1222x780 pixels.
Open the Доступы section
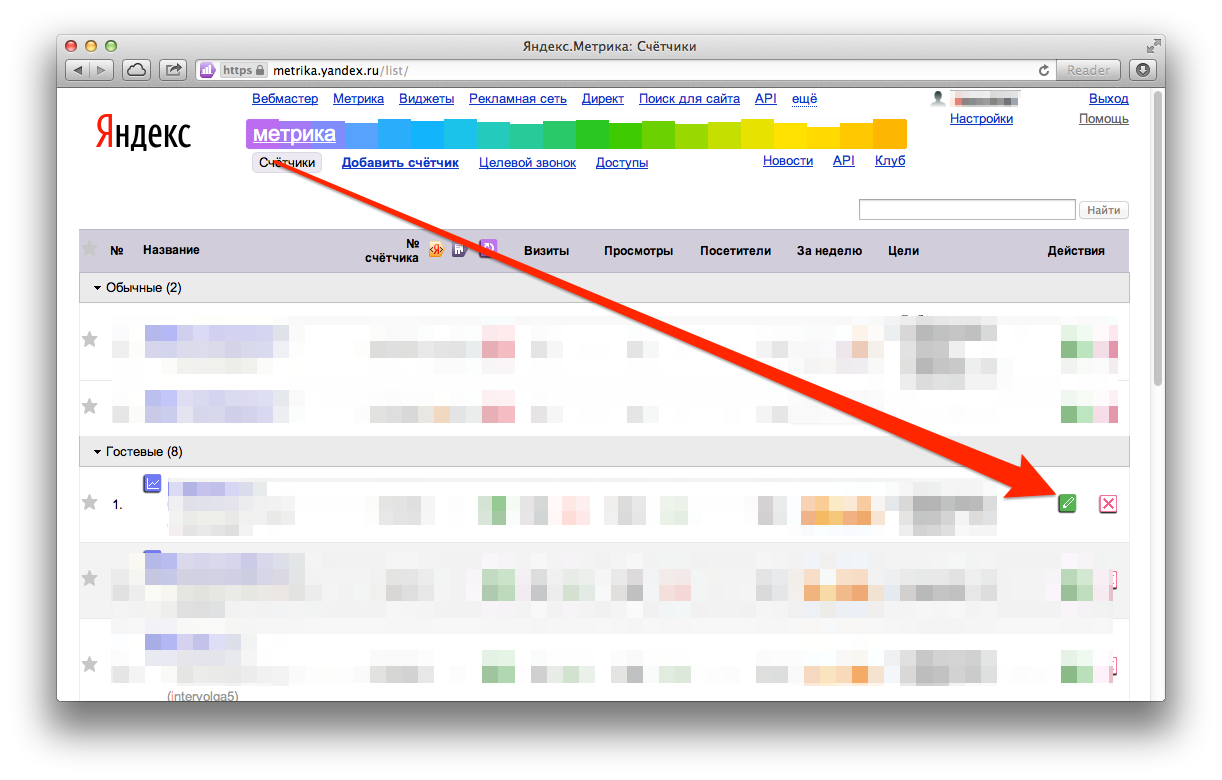click(622, 163)
